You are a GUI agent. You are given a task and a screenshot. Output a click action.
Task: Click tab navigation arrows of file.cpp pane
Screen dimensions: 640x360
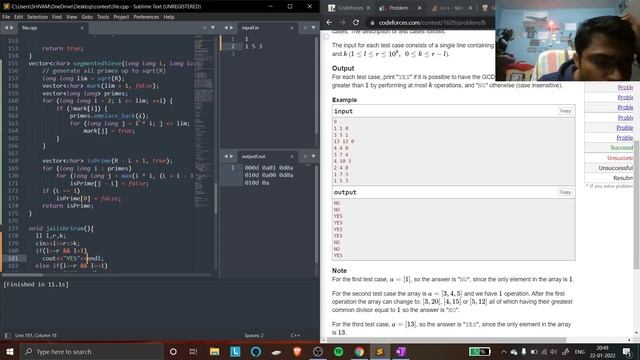(9, 28)
